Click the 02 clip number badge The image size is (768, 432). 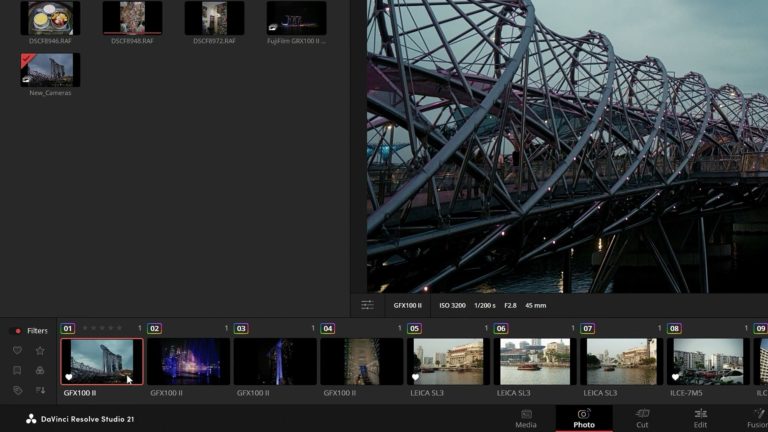[x=154, y=328]
